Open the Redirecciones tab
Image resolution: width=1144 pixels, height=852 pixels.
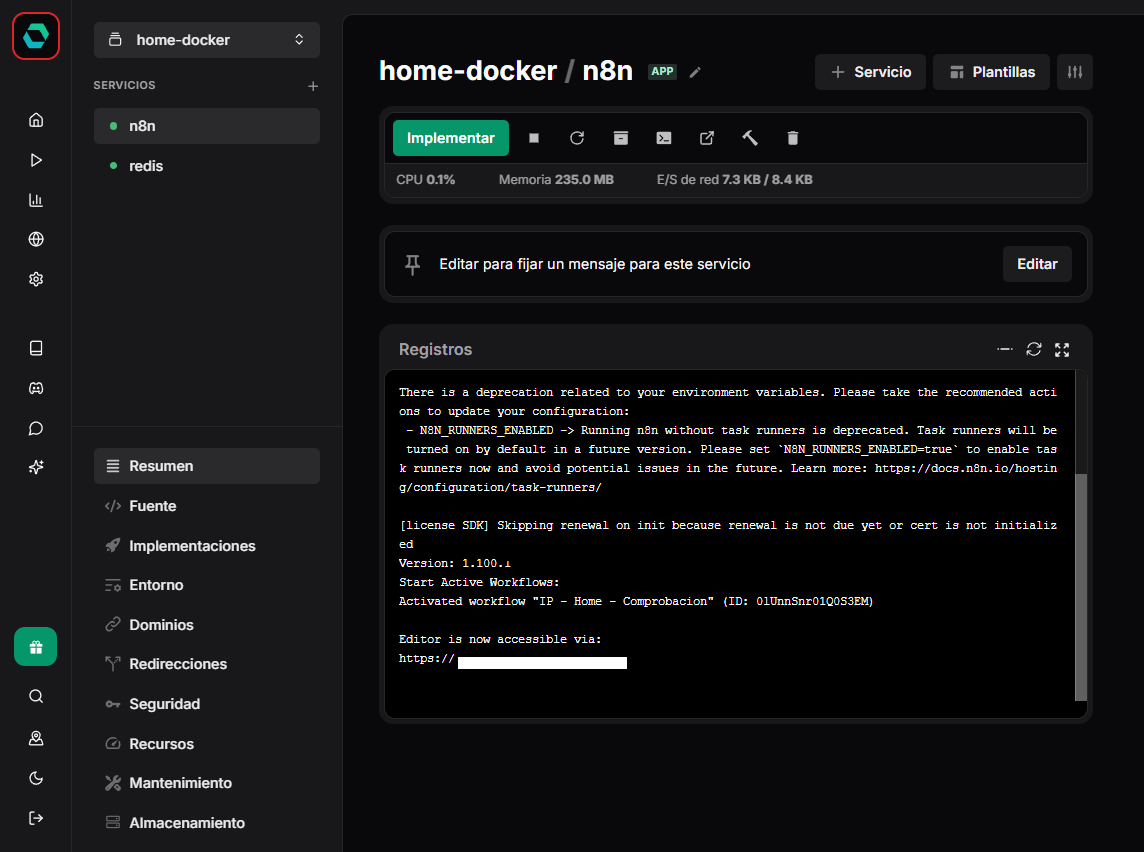[206, 665]
